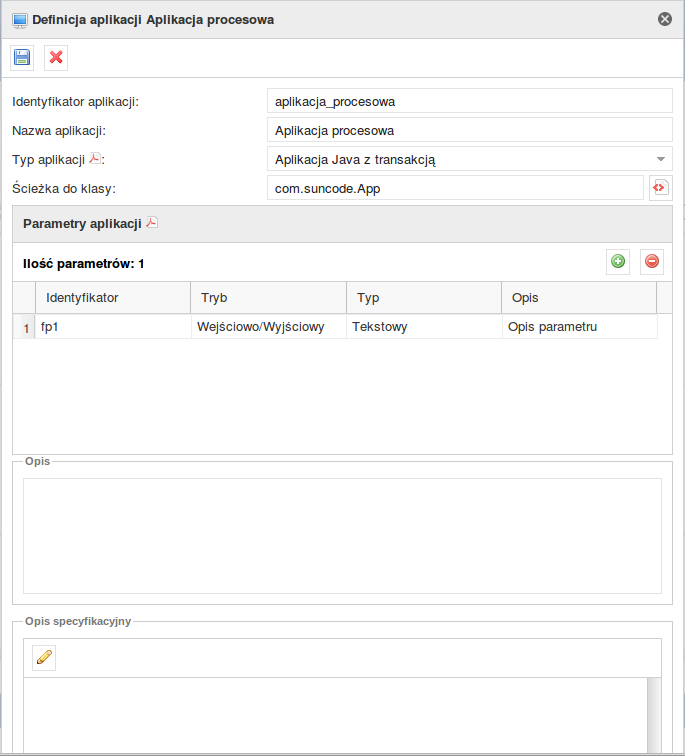
Task: Add a parameter with green plus icon
Action: point(618,261)
